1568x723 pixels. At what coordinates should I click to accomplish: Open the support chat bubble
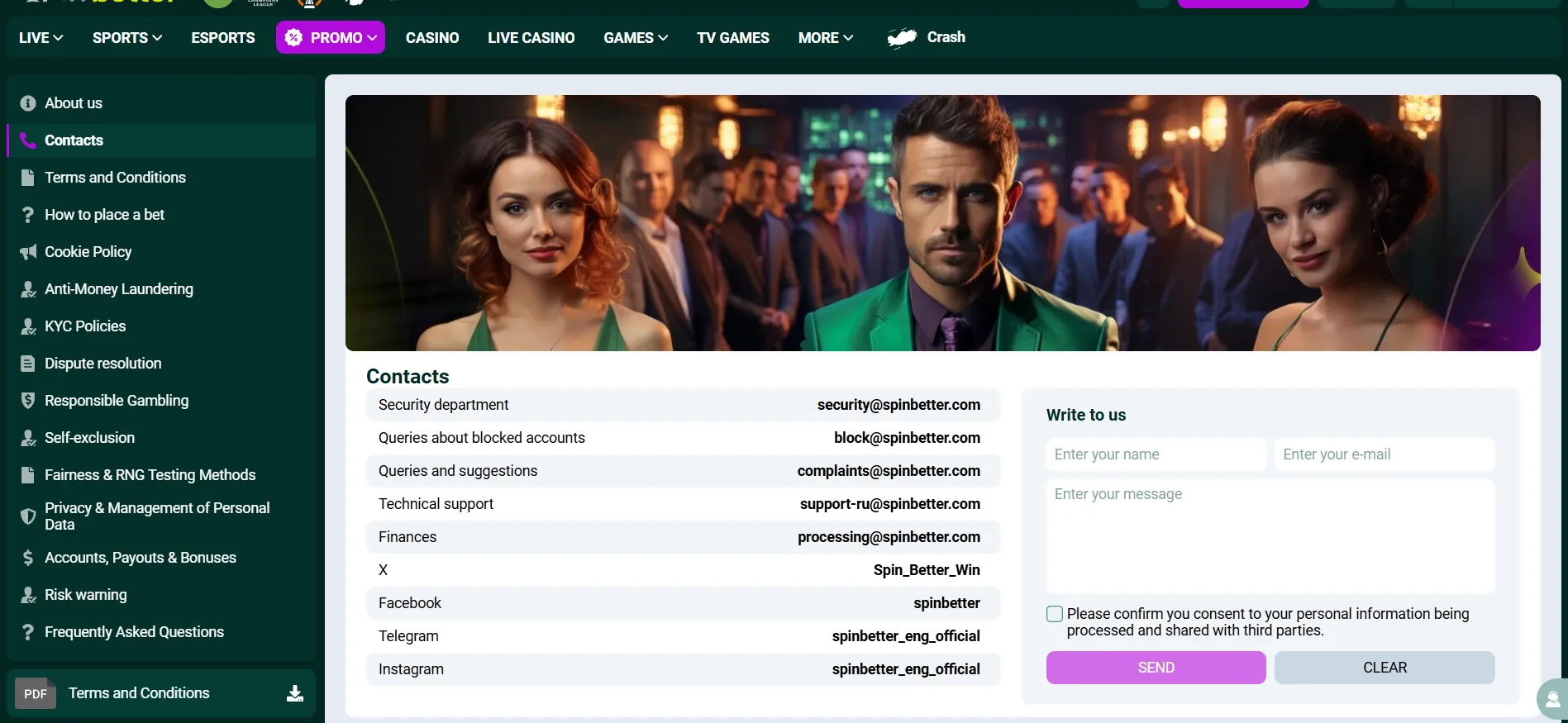1552,699
